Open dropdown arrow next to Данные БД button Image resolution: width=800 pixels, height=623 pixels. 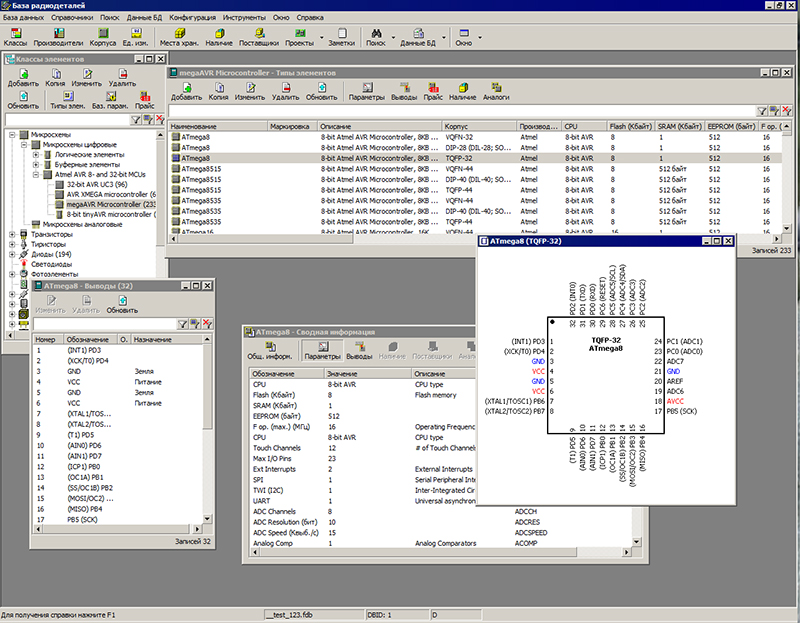point(443,37)
